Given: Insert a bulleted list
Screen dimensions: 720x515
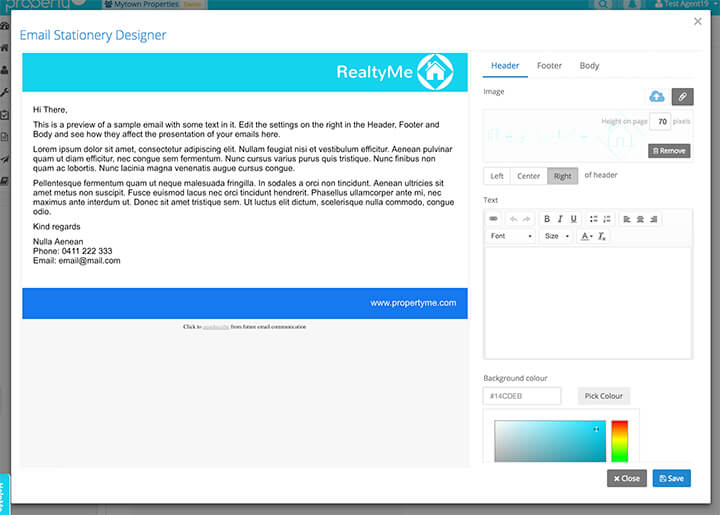Looking at the screenshot, I should coord(593,219).
